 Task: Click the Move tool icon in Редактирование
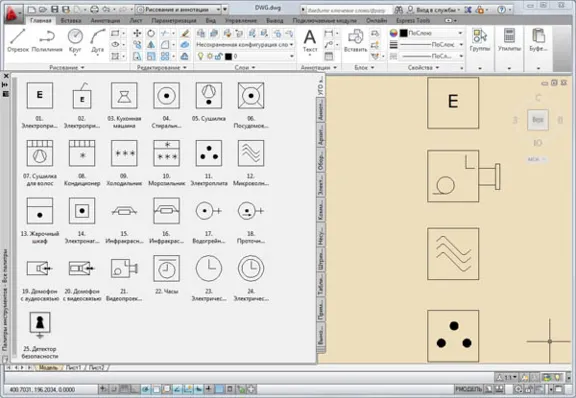[x=137, y=33]
